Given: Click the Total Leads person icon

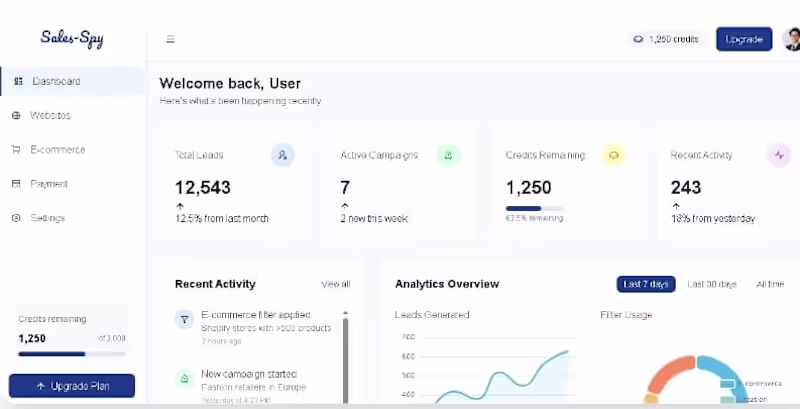Looking at the screenshot, I should tap(283, 155).
